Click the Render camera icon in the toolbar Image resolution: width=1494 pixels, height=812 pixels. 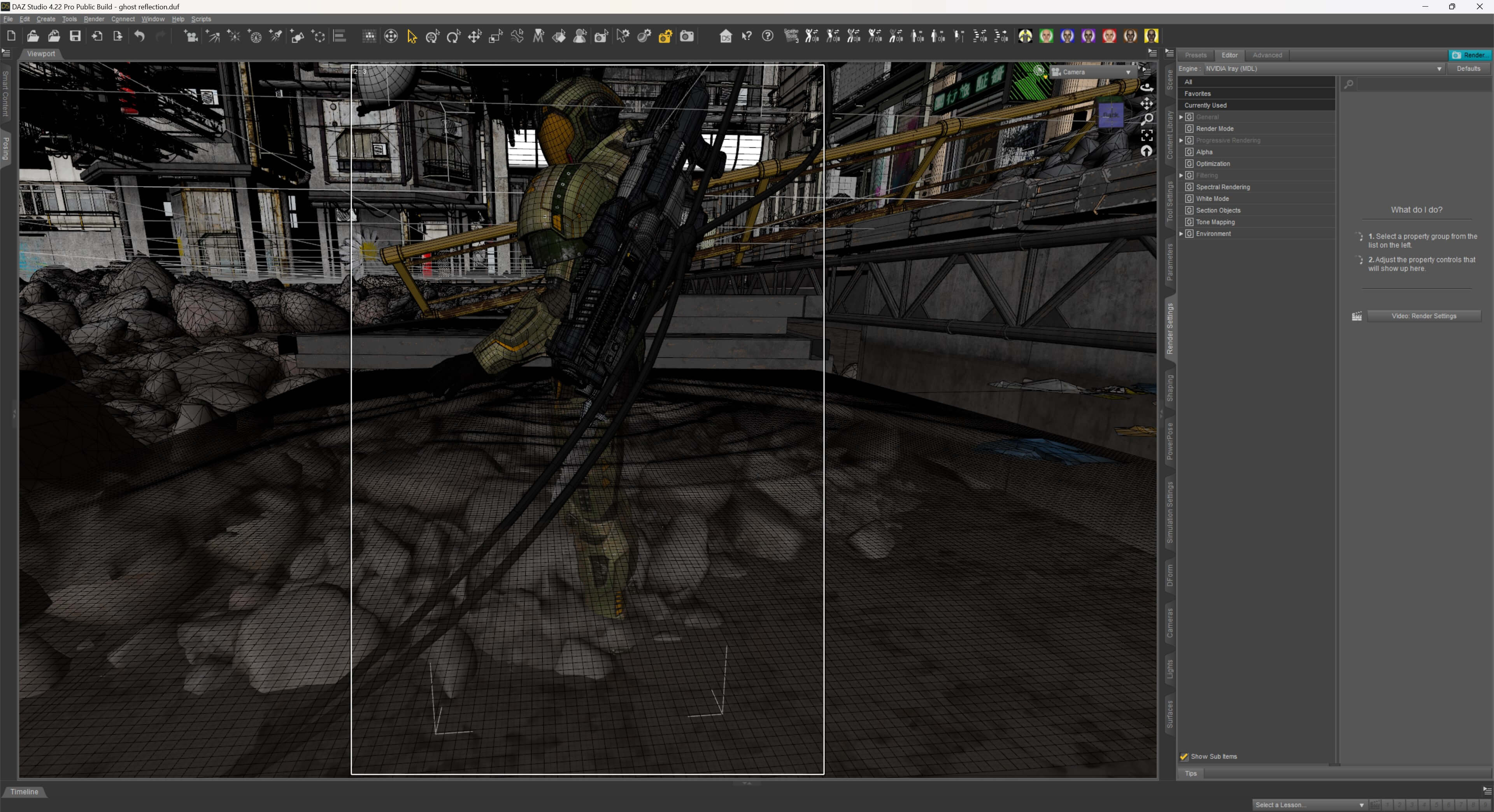click(687, 36)
